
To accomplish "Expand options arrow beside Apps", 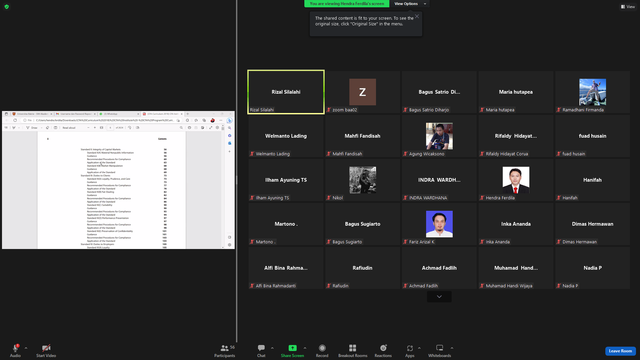I will (419, 348).
